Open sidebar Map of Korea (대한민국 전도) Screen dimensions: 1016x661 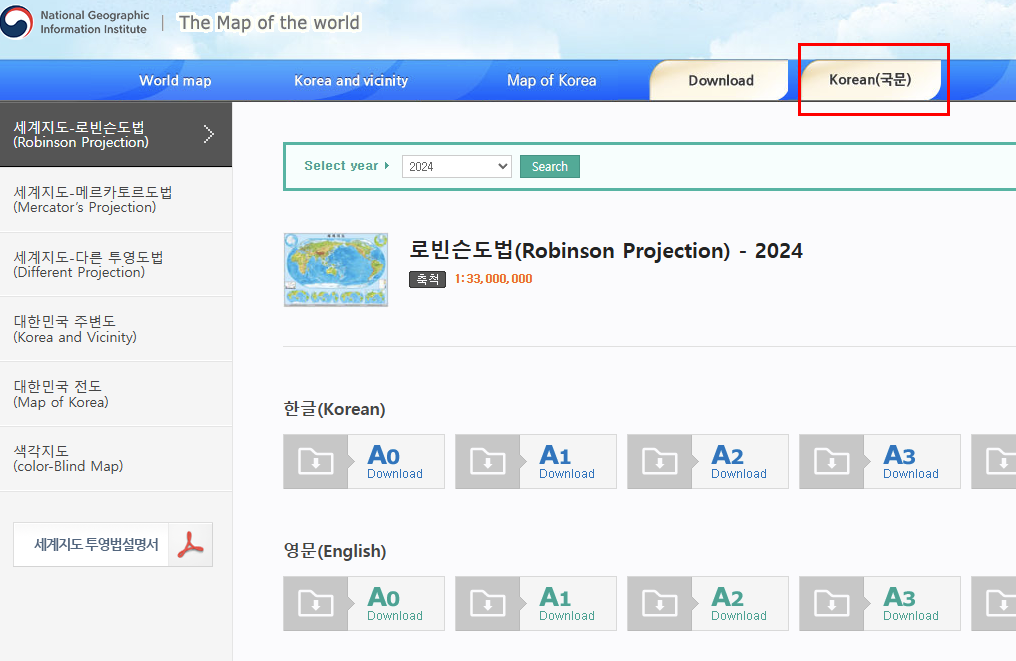[116, 394]
